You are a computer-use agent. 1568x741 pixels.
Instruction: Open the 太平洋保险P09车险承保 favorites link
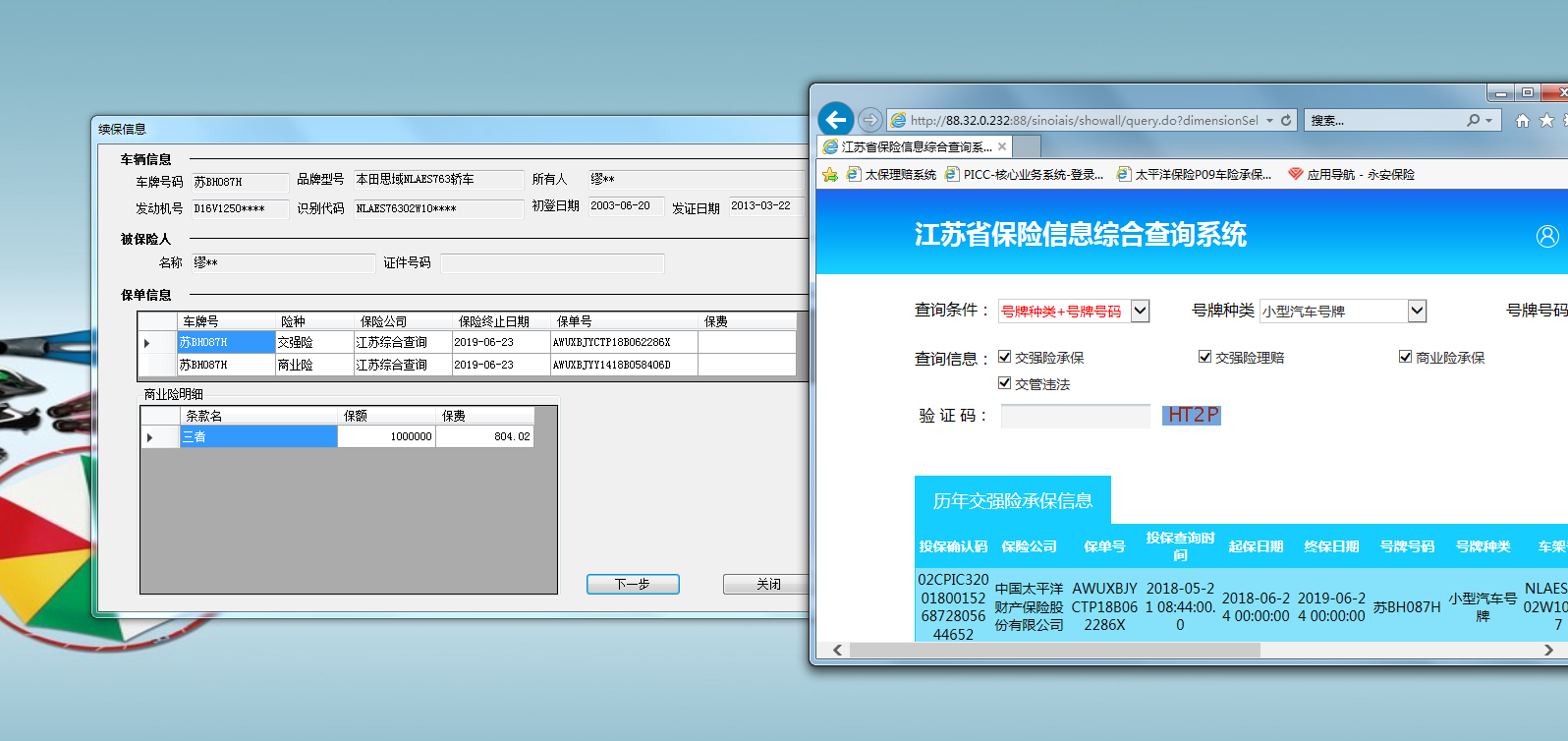[1194, 174]
